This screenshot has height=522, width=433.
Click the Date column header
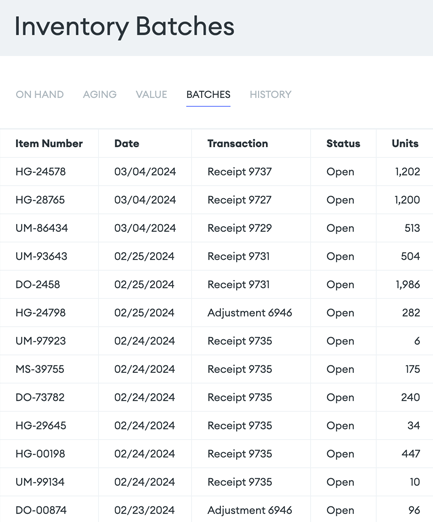[127, 143]
